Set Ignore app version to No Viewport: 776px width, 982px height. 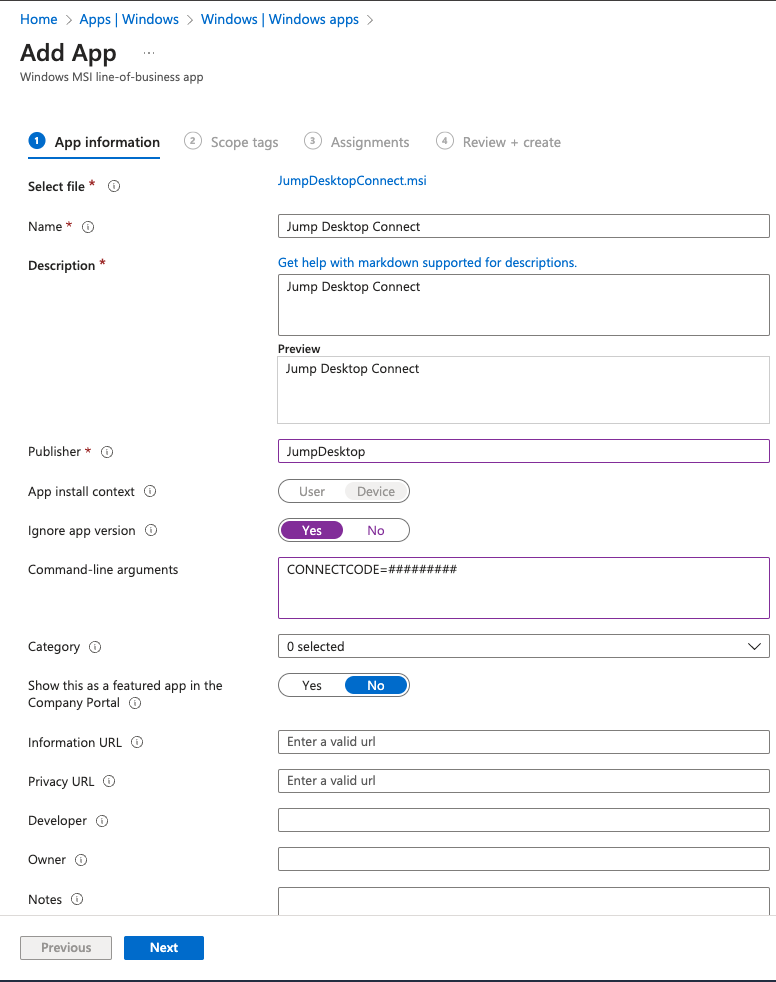point(376,530)
